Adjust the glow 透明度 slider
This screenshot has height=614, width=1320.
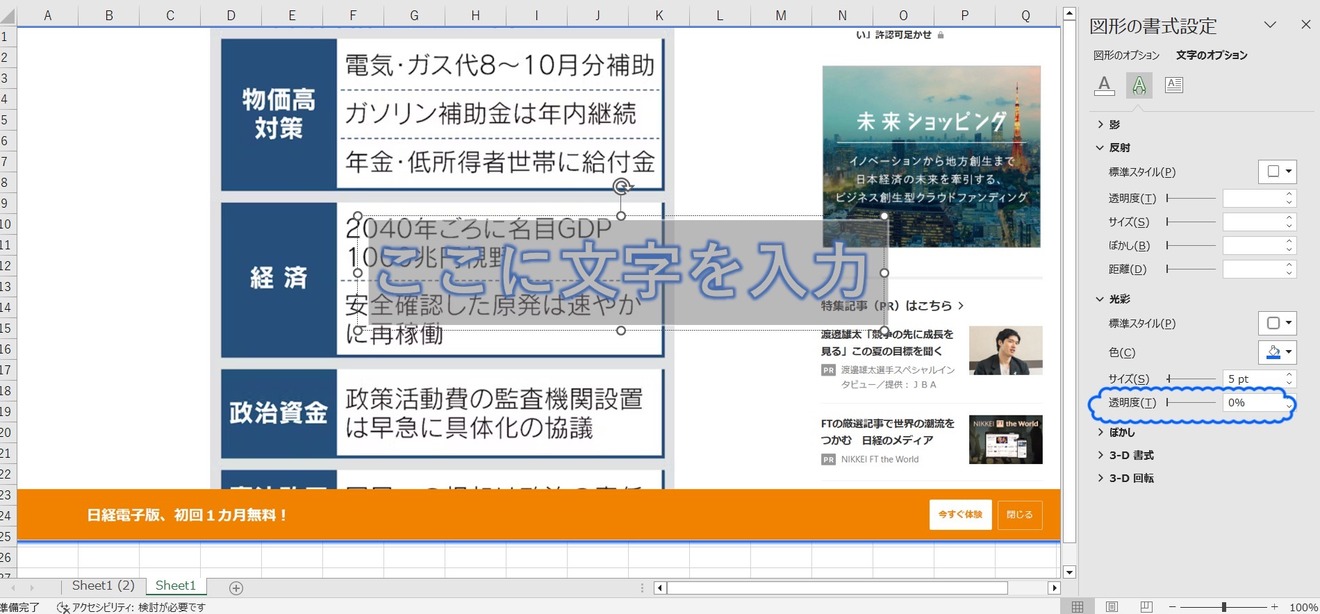(x=1191, y=403)
